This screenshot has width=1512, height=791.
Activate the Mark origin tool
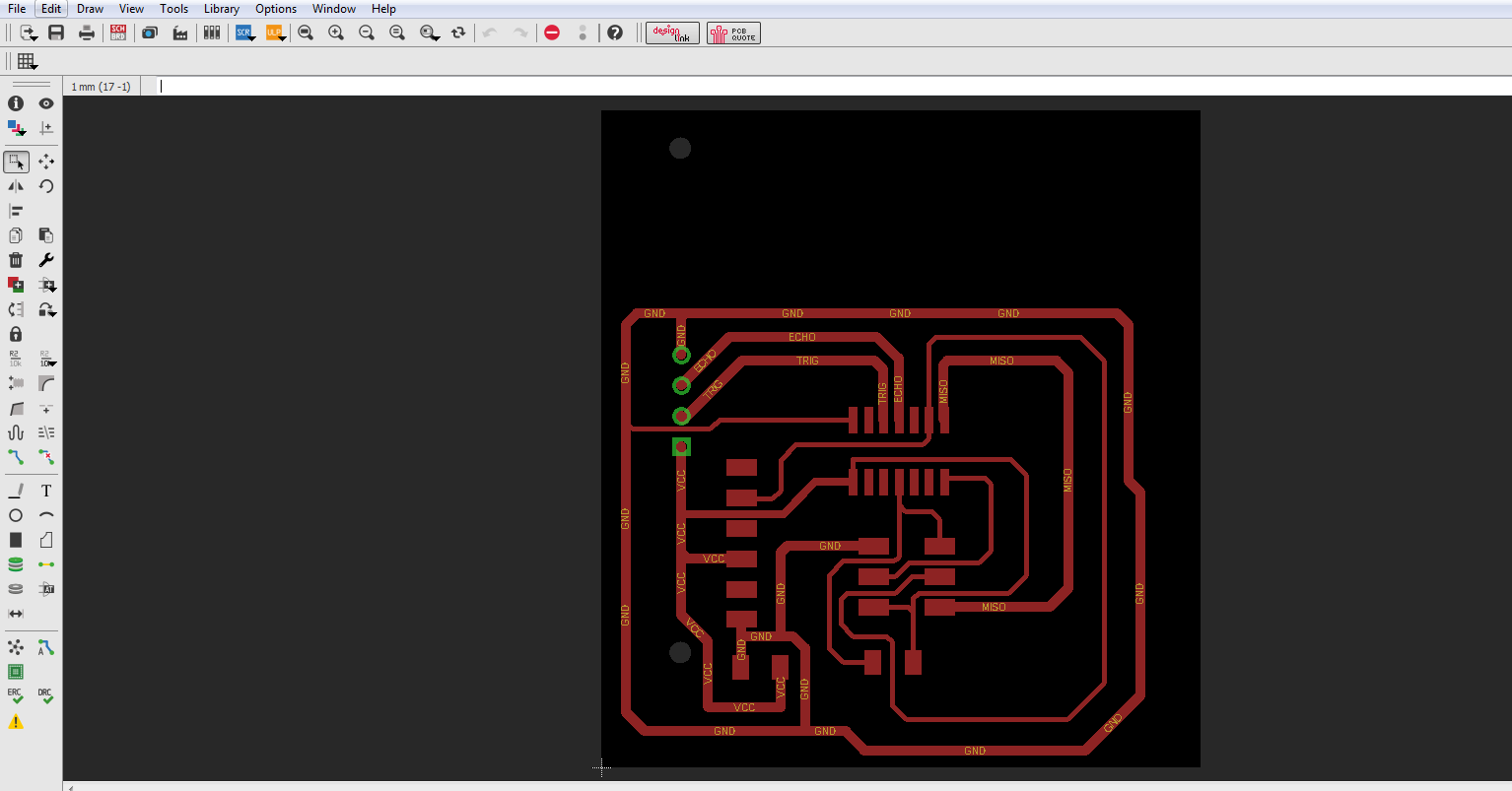(x=46, y=128)
